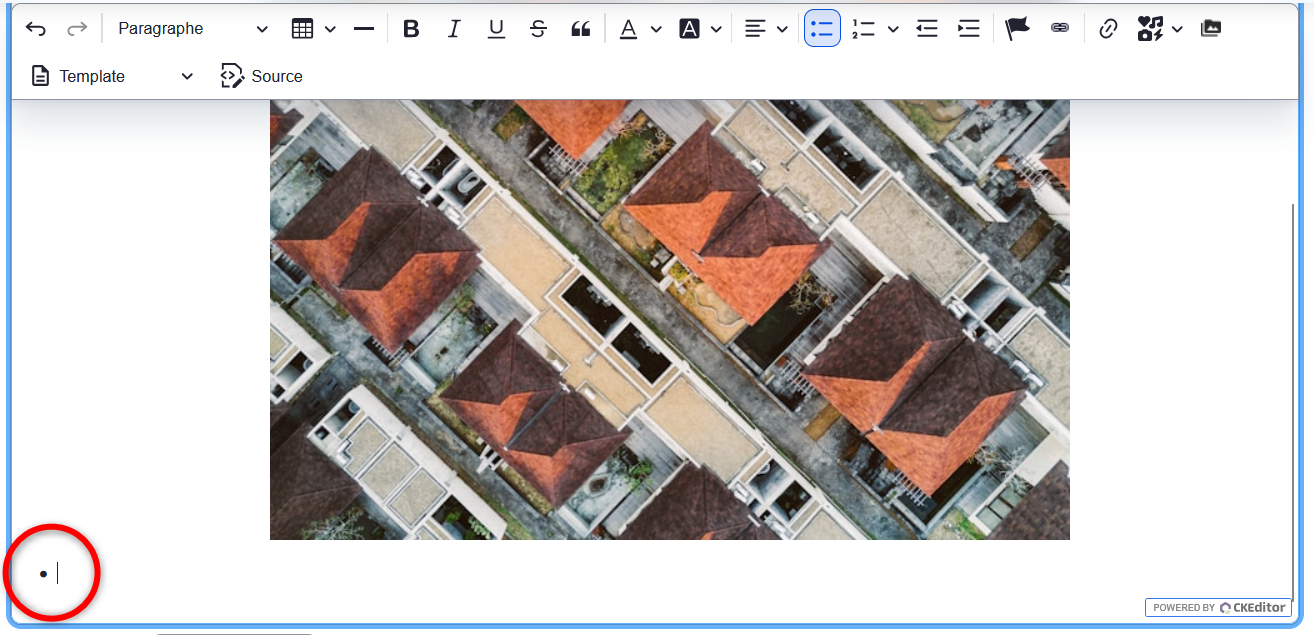Toggle underline formatting
The width and height of the screenshot is (1314, 635).
(496, 29)
